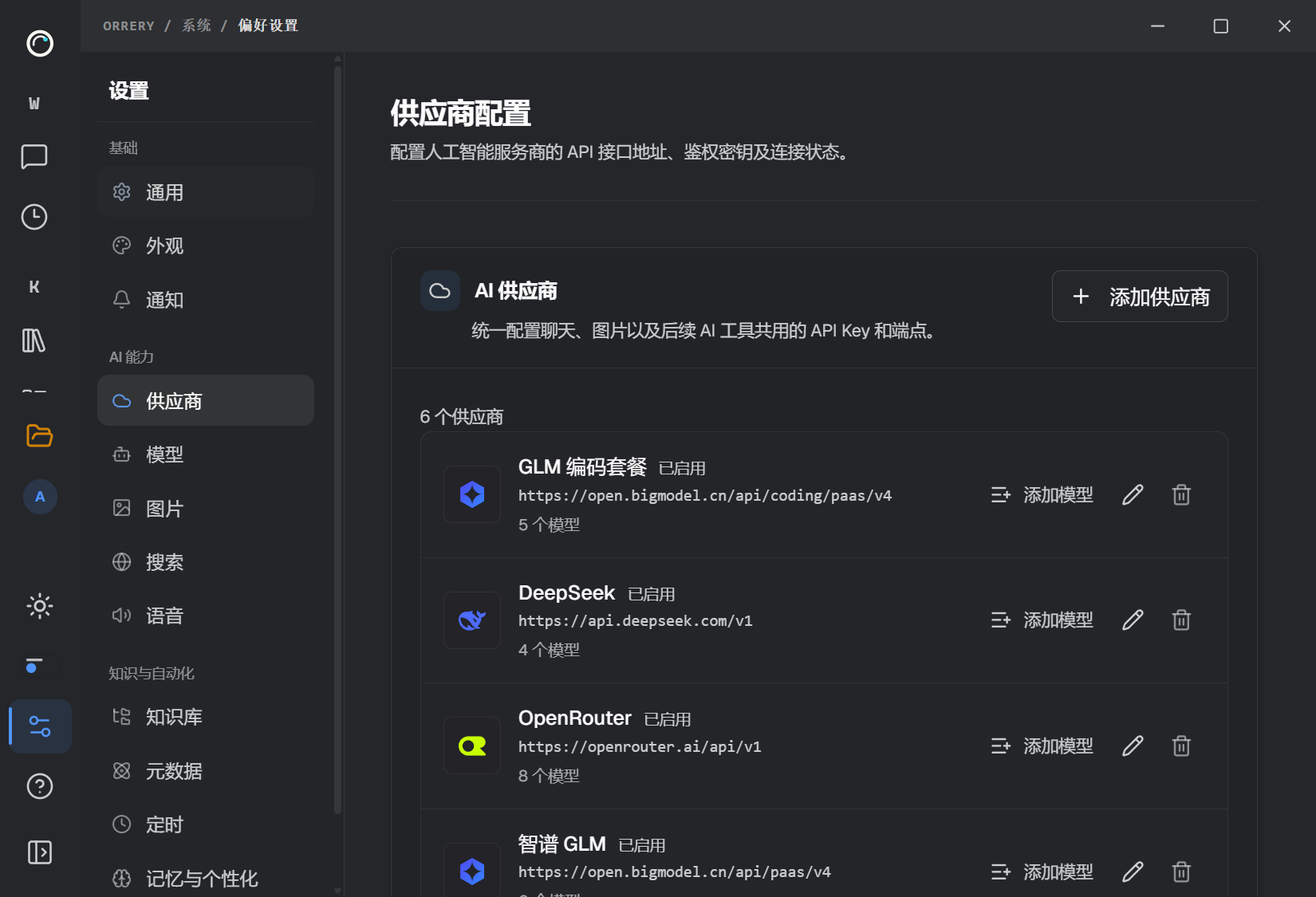Open the 定时 schedule settings page
Image resolution: width=1316 pixels, height=897 pixels.
point(206,824)
